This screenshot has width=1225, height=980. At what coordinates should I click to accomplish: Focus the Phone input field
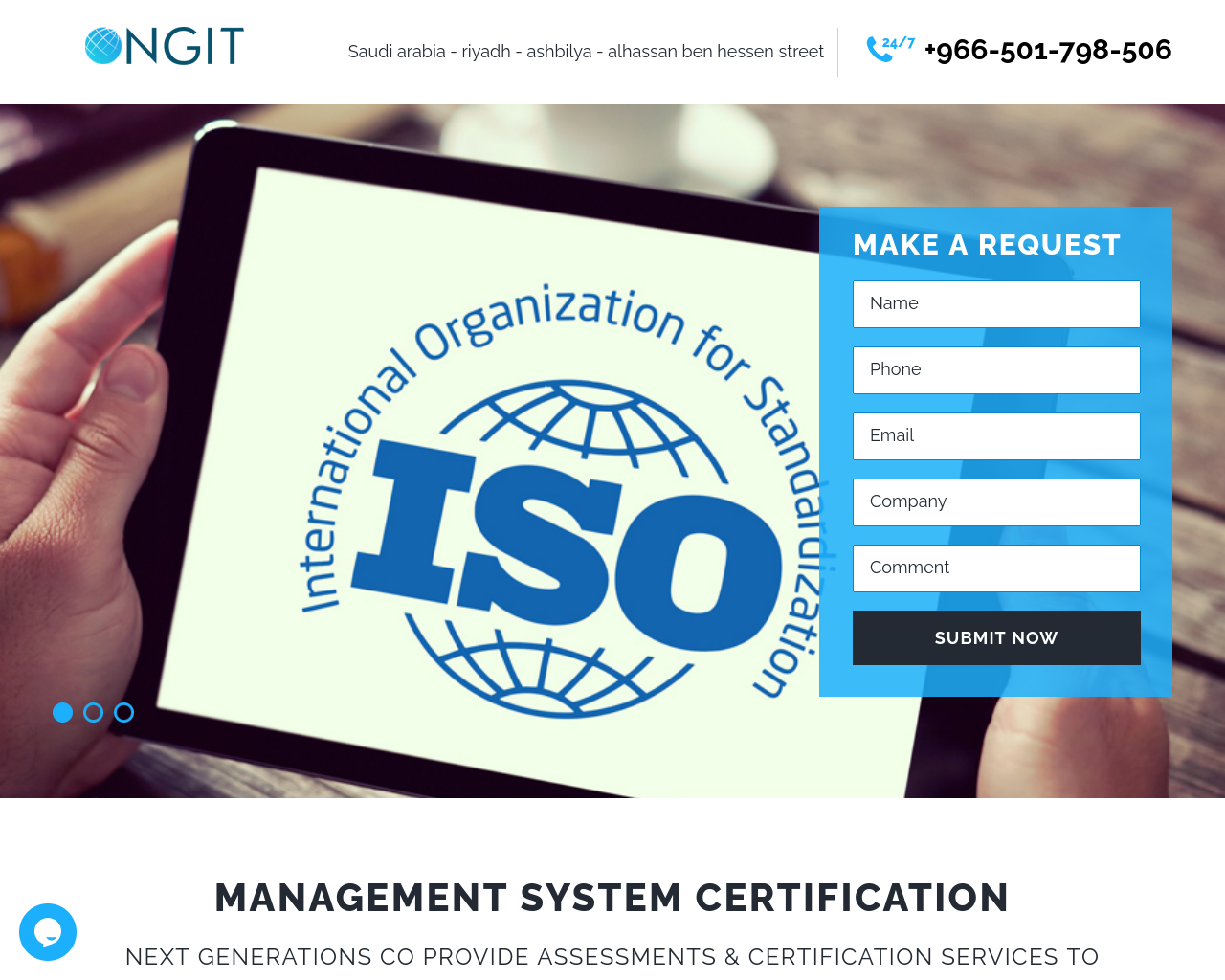[996, 370]
